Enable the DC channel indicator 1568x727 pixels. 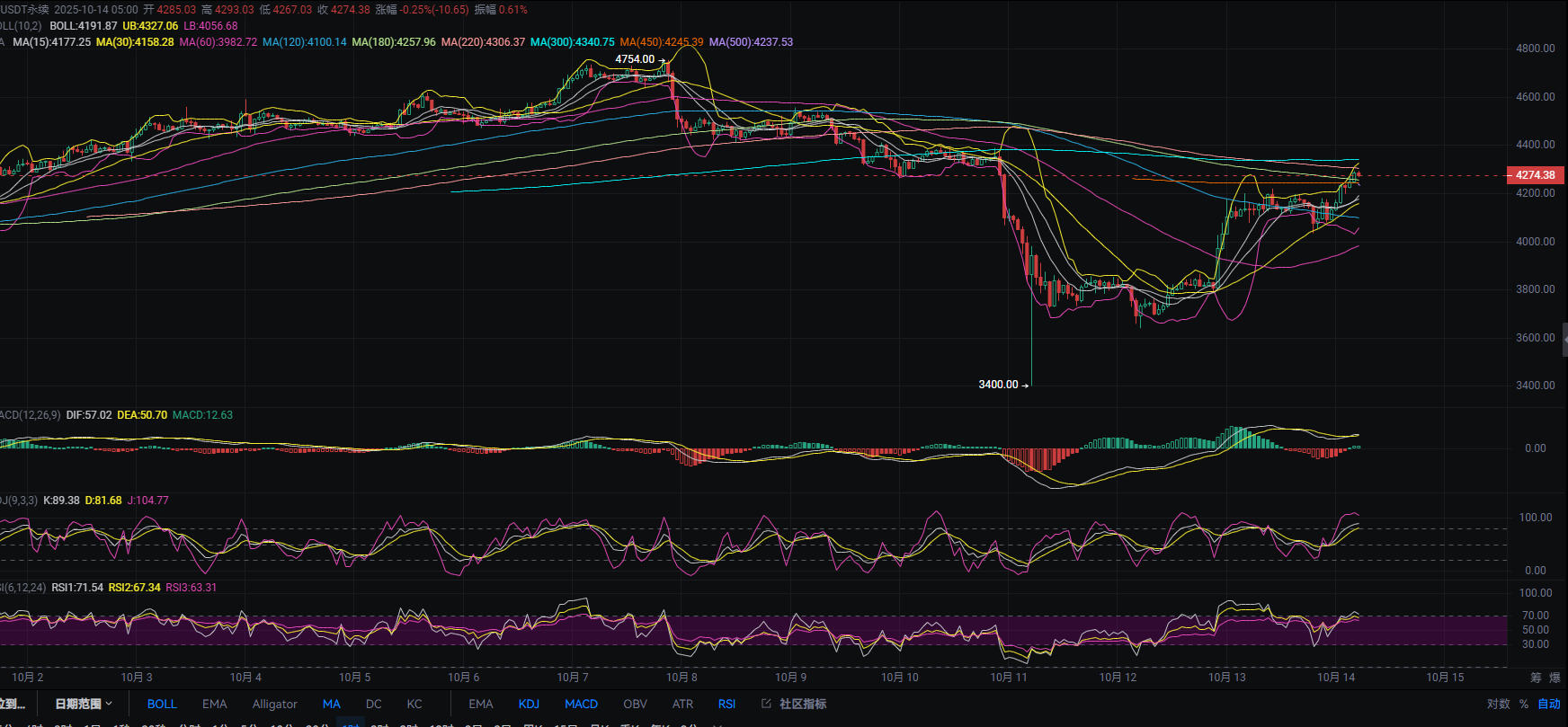374,704
